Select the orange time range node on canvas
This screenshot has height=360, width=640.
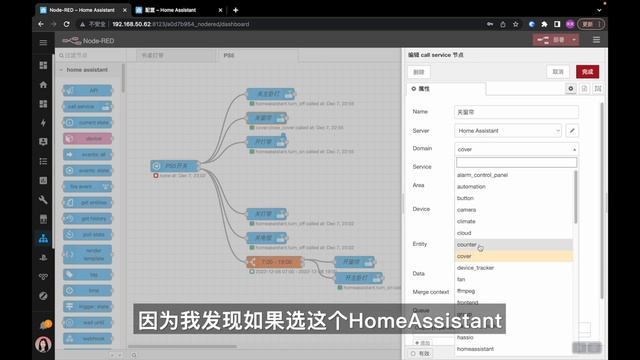point(275,262)
